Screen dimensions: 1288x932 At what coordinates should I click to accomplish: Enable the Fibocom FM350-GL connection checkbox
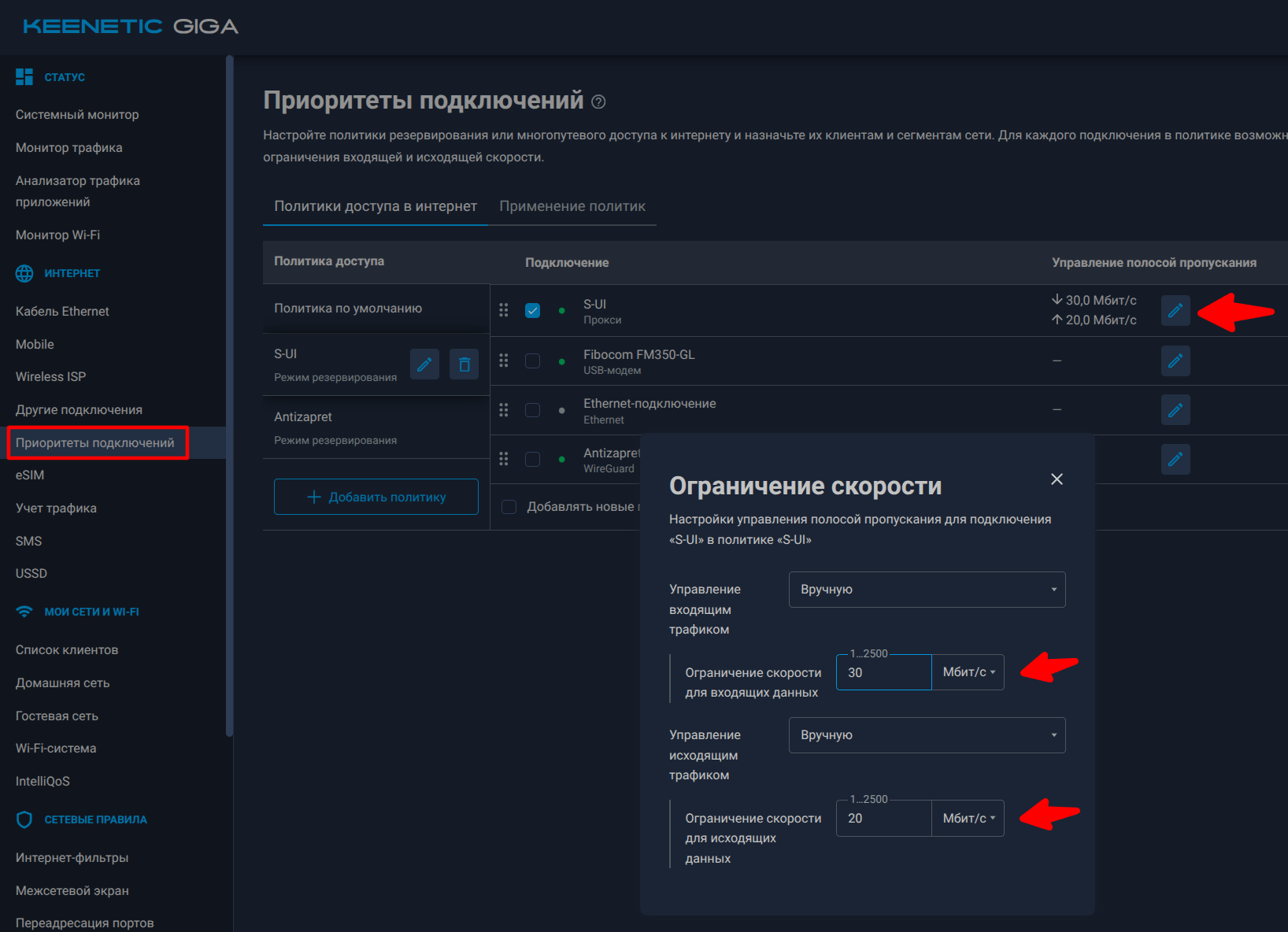[x=533, y=361]
